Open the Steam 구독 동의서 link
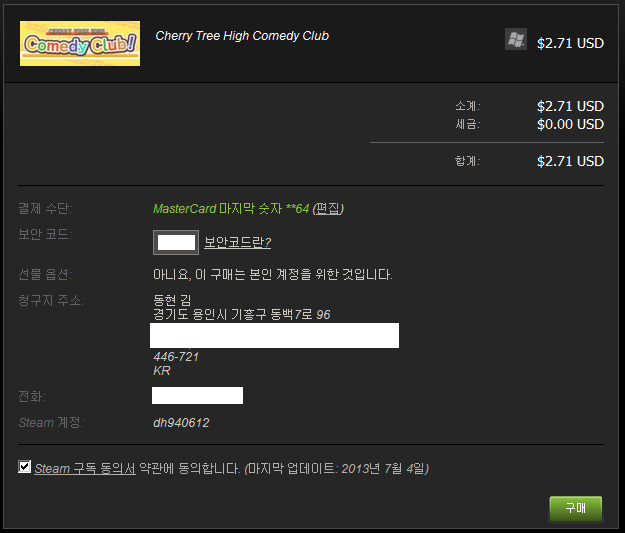 (x=85, y=468)
